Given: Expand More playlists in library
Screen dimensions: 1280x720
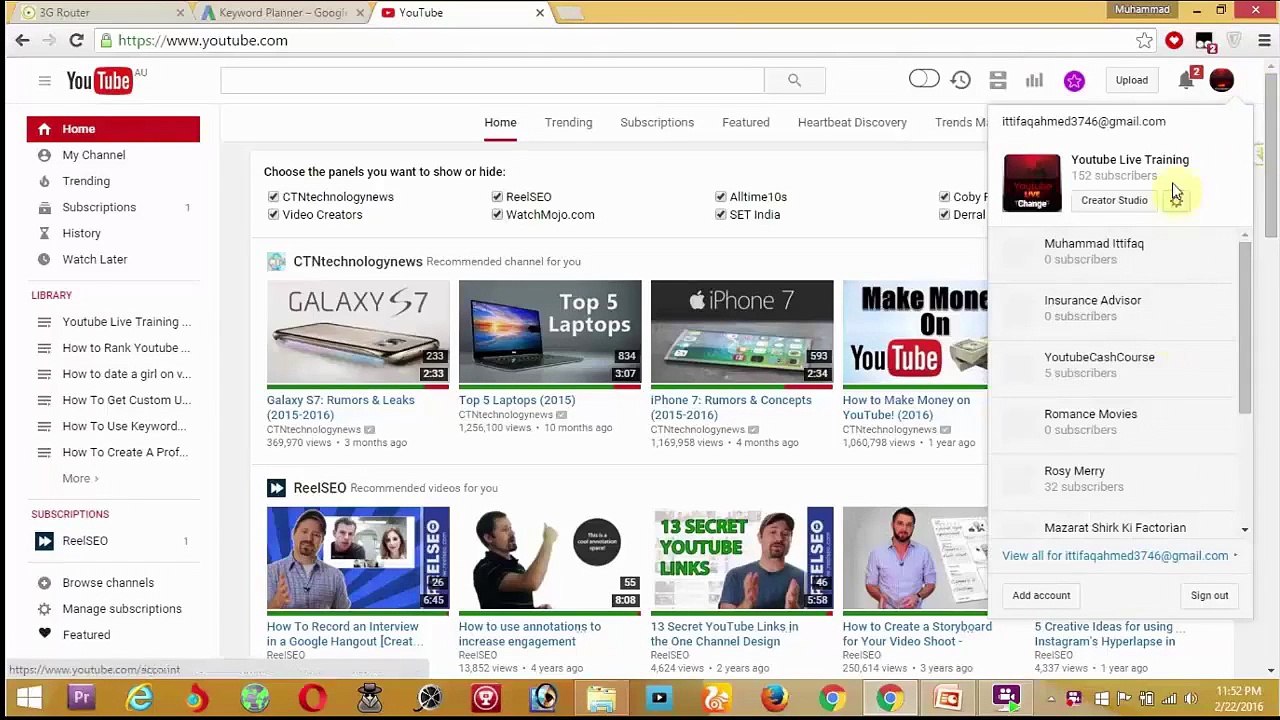Looking at the screenshot, I should [80, 478].
